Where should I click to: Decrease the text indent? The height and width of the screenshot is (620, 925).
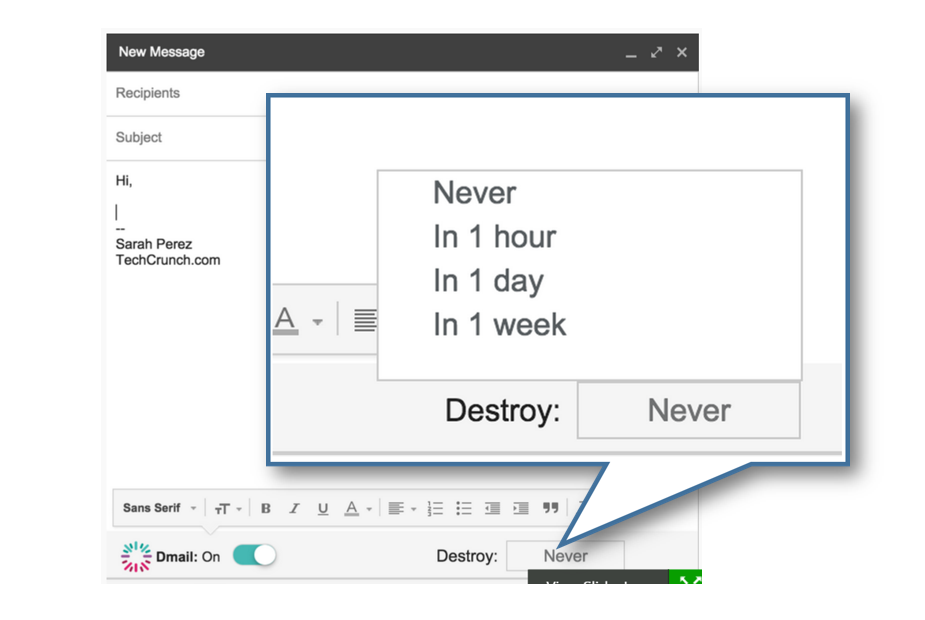(492, 509)
